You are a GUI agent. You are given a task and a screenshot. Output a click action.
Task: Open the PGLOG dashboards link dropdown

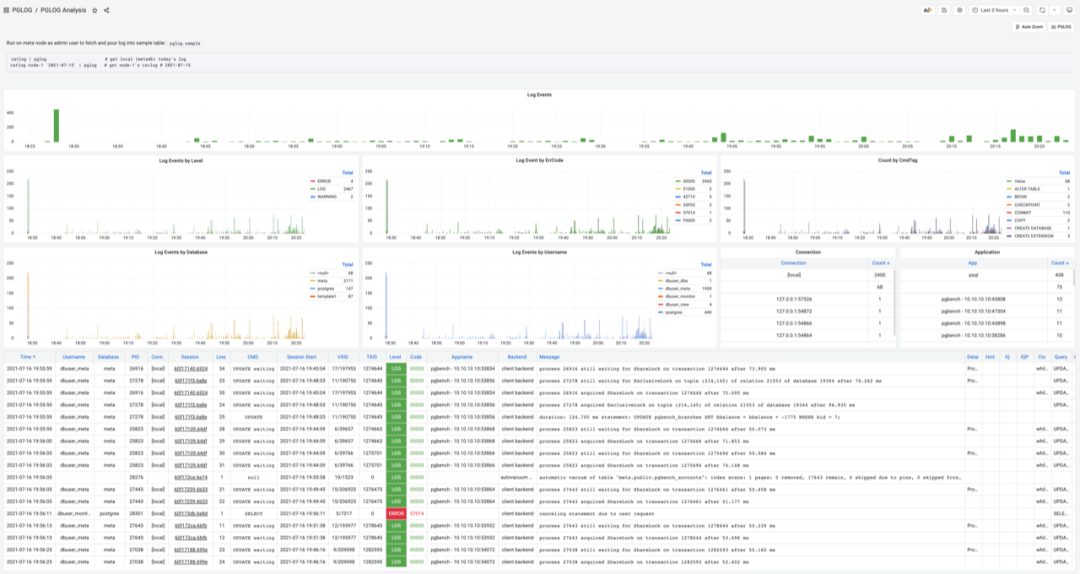(x=1061, y=27)
